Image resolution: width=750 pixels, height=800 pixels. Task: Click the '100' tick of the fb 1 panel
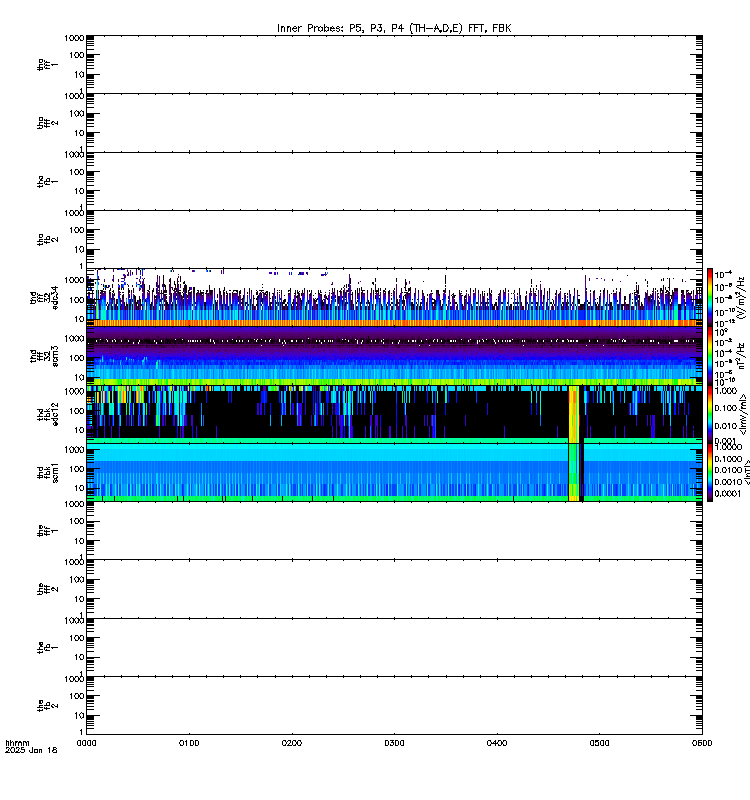(77, 638)
